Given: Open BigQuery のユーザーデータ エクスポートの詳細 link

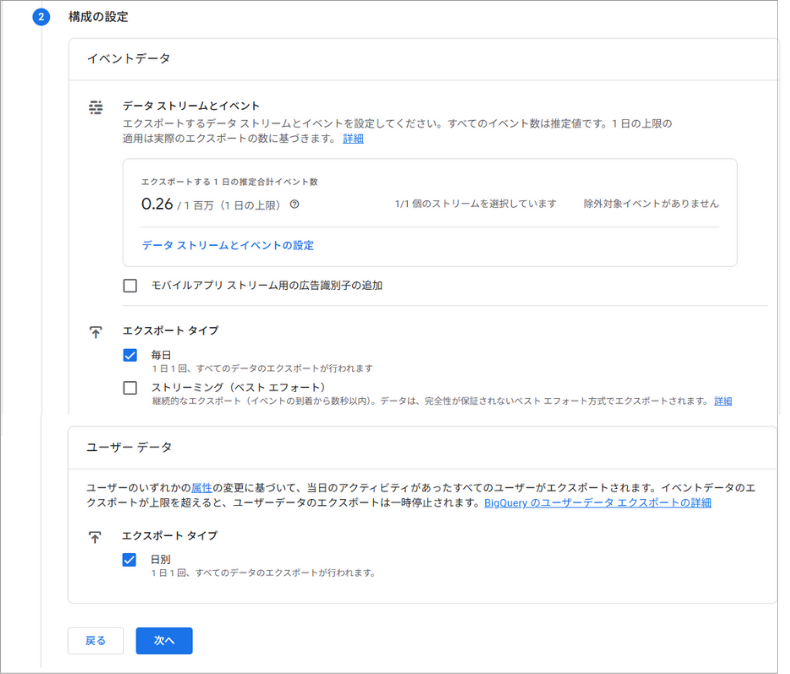Looking at the screenshot, I should 597,503.
